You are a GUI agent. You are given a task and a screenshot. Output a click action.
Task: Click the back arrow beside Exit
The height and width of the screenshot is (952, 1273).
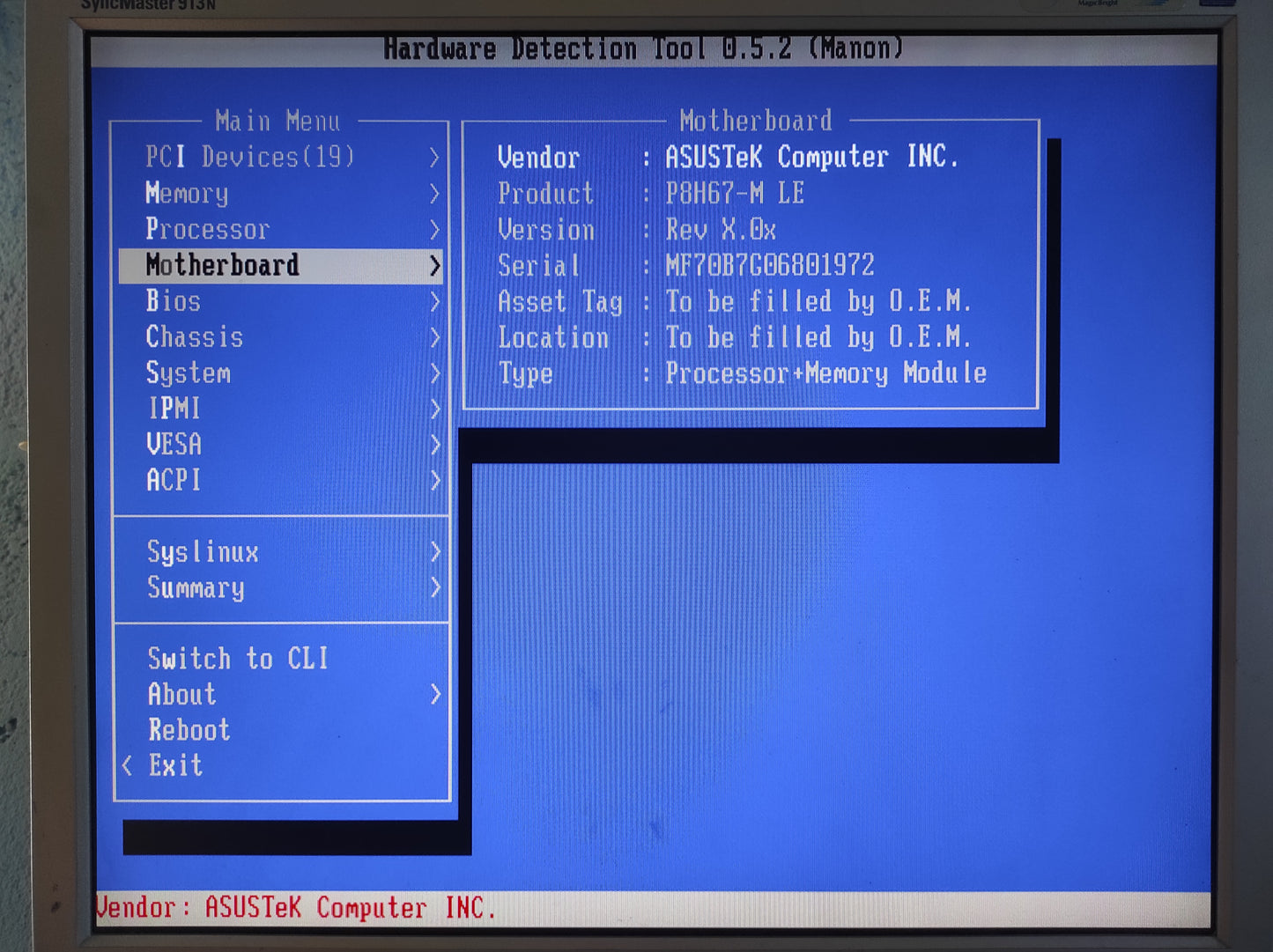[128, 765]
